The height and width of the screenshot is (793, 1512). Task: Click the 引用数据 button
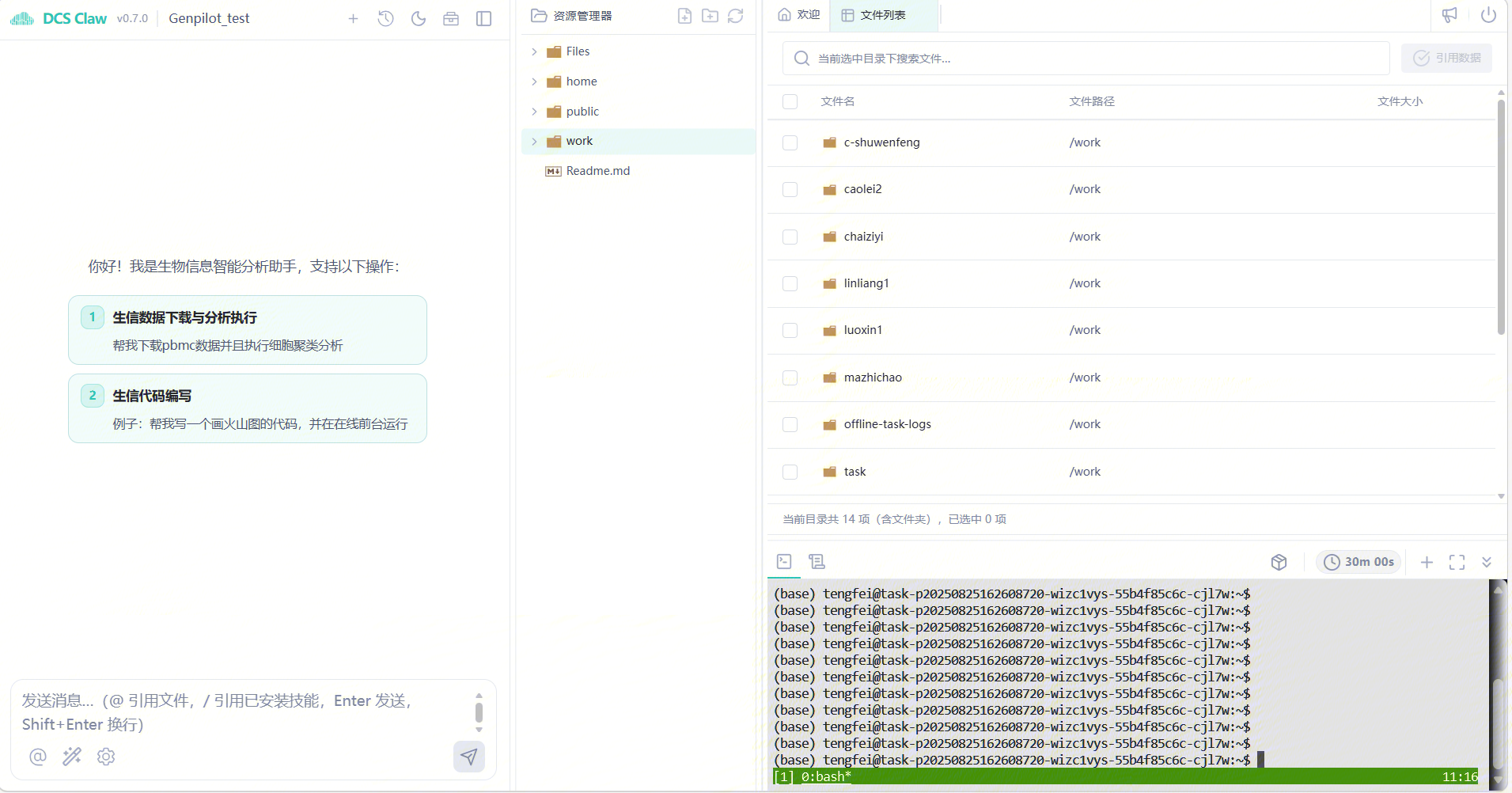tap(1446, 58)
